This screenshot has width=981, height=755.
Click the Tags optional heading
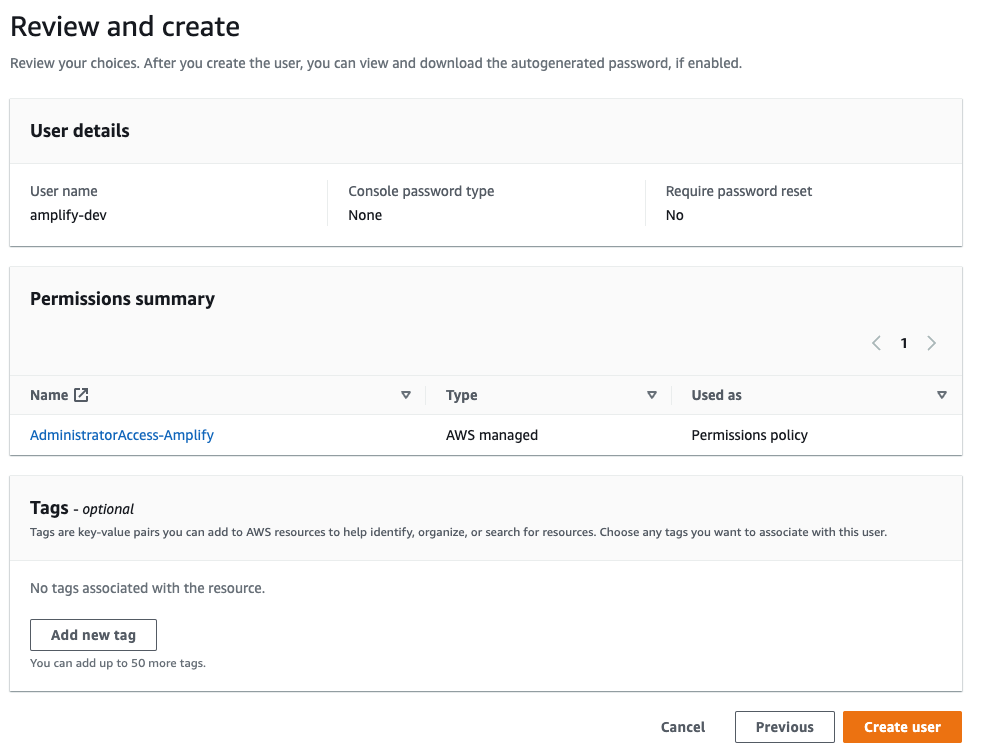(82, 508)
